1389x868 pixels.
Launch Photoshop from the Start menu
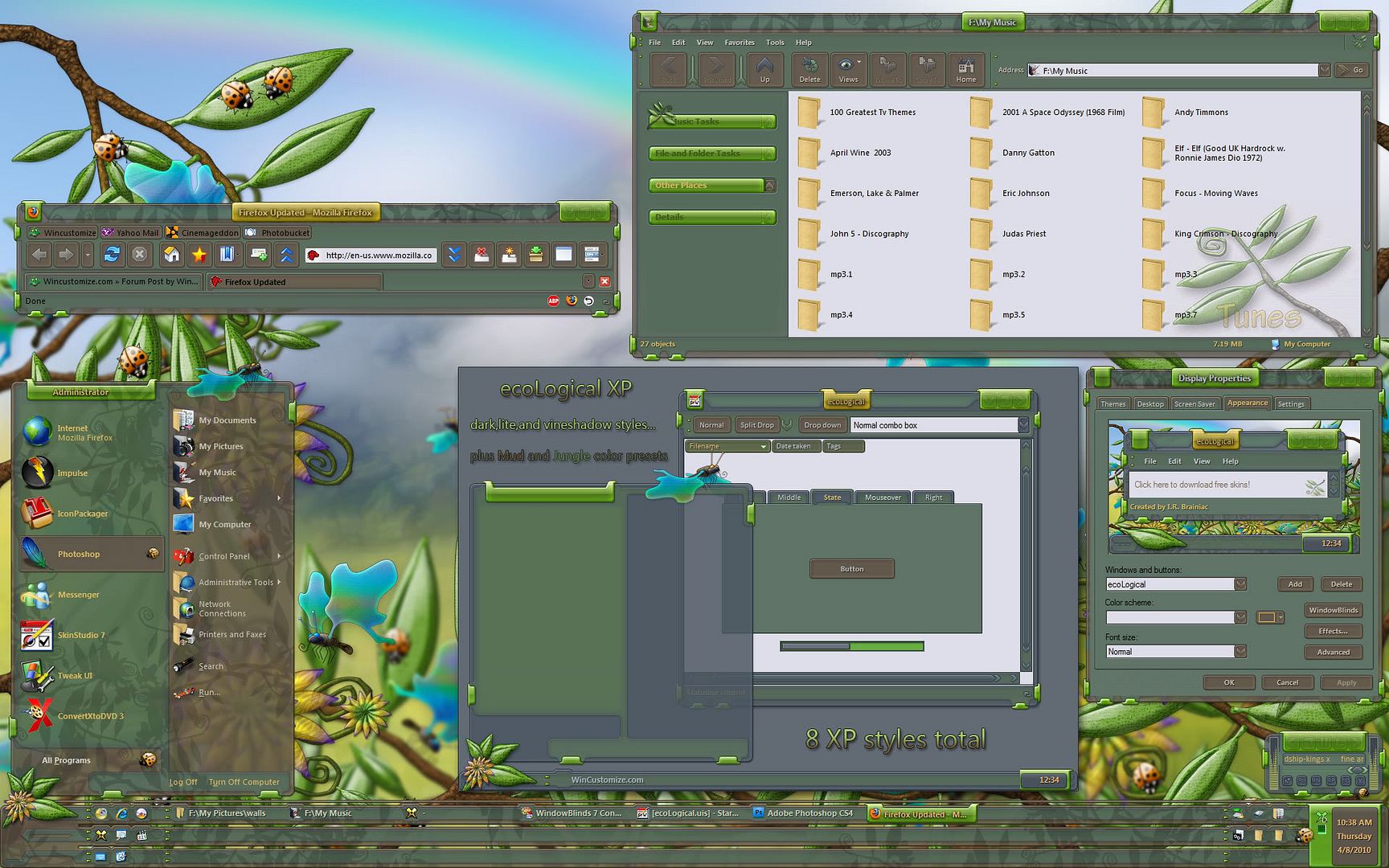click(90, 554)
